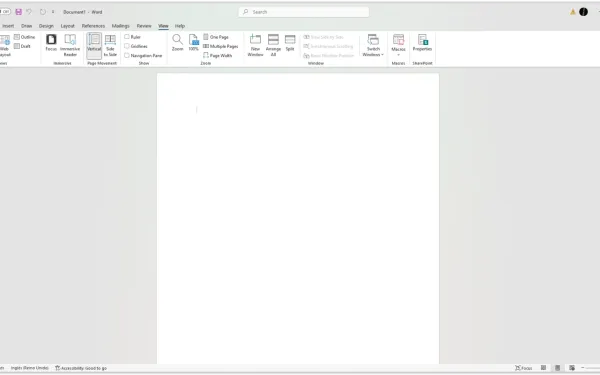Click Synchronous Scrolling
Viewport: 600px width, 375px height.
point(328,46)
